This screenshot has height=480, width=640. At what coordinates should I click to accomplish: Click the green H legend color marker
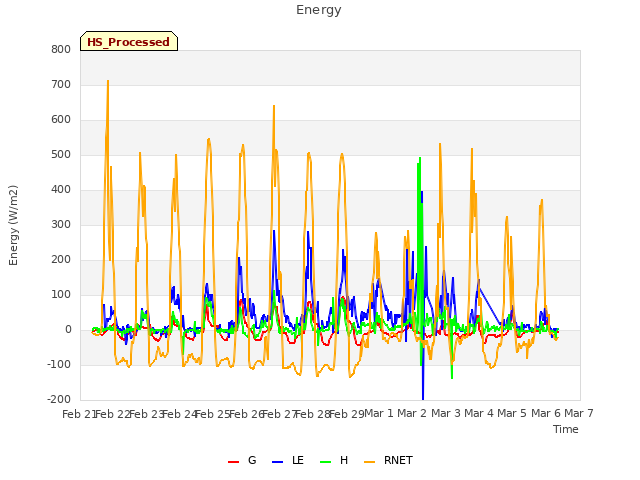pyautogui.click(x=325, y=462)
